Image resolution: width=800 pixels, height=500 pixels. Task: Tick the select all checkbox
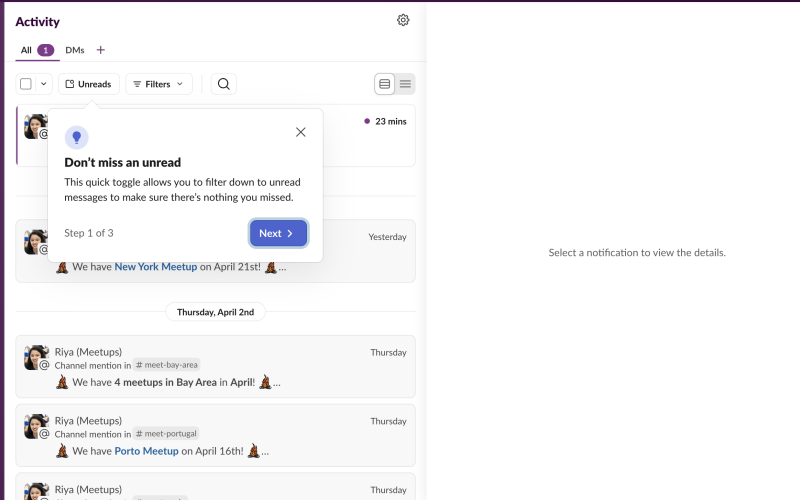tap(26, 84)
